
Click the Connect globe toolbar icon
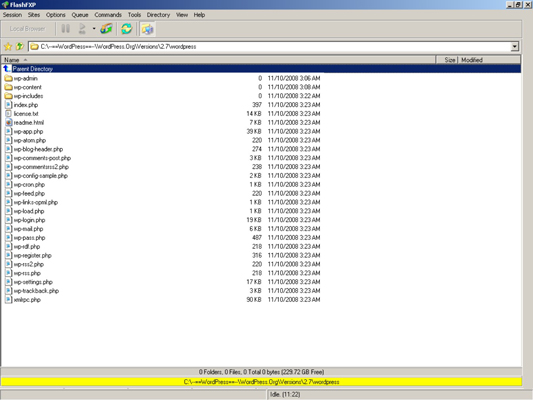pyautogui.click(x=106, y=29)
